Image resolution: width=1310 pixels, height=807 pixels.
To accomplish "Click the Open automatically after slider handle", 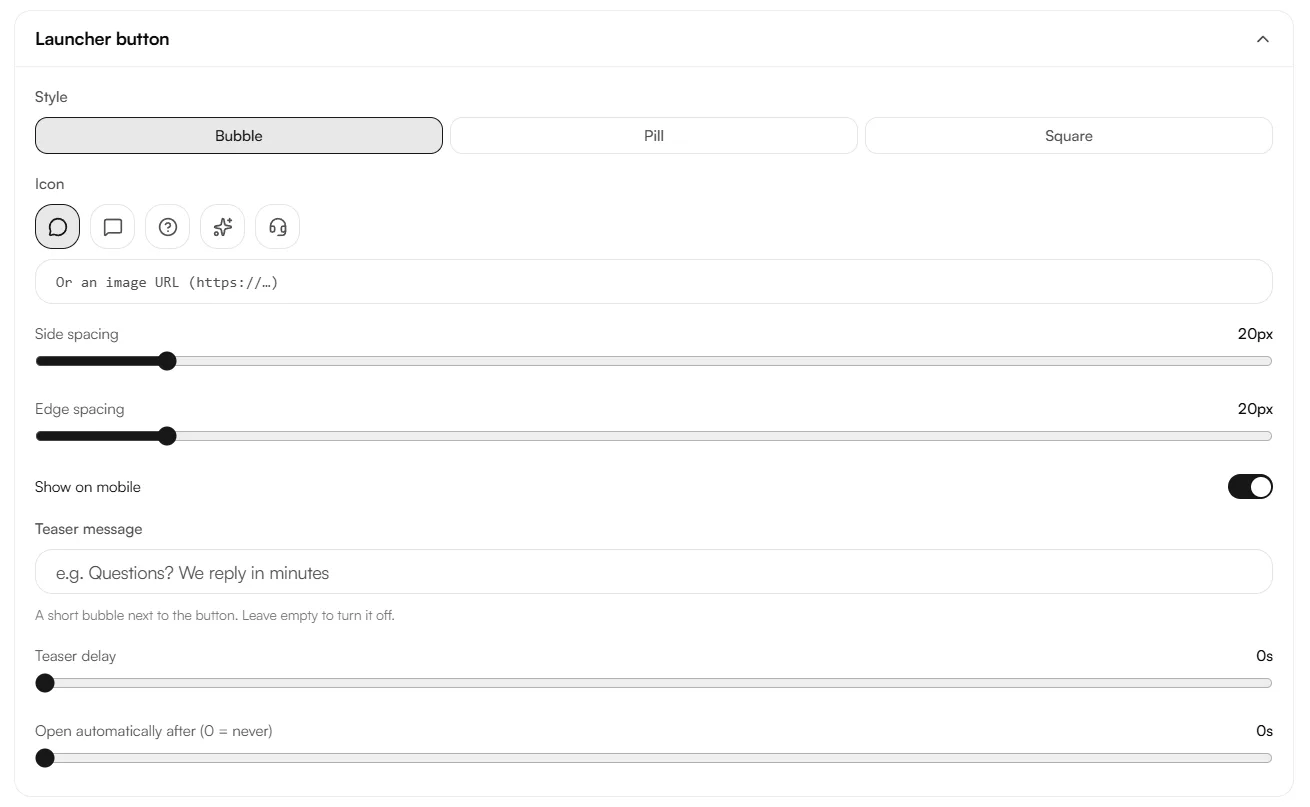I will tap(45, 758).
